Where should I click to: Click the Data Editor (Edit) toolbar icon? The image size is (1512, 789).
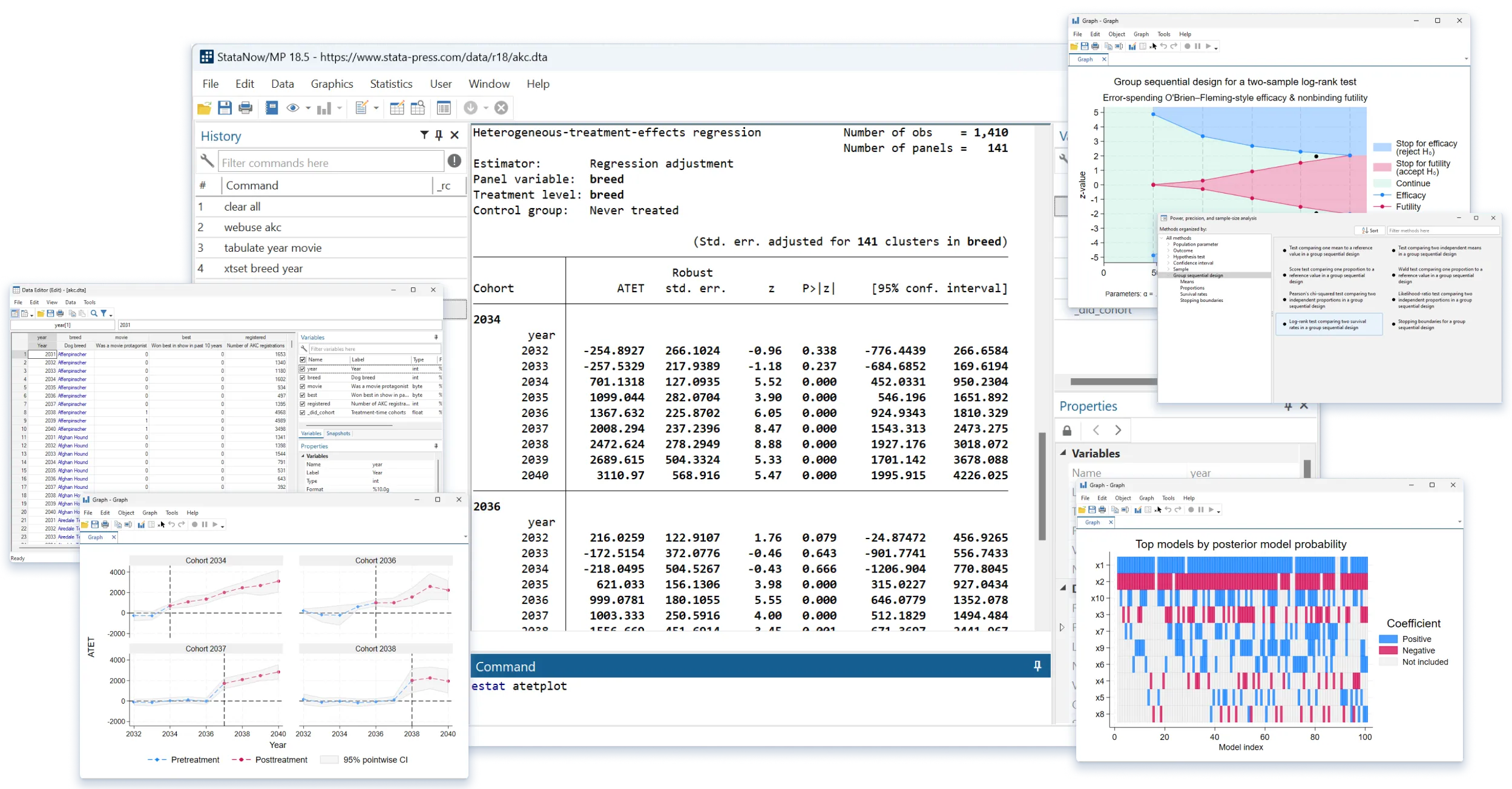click(397, 108)
